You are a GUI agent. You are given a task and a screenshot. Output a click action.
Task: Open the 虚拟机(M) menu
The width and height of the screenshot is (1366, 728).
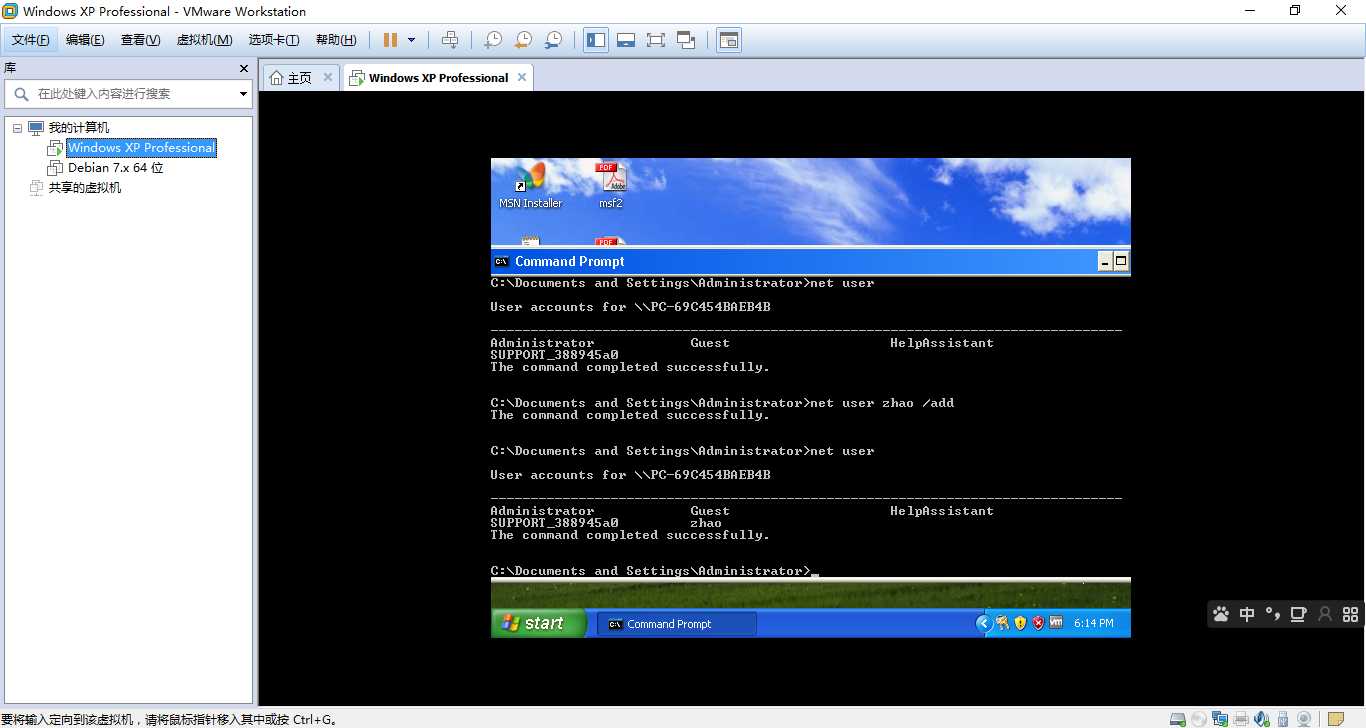point(204,40)
